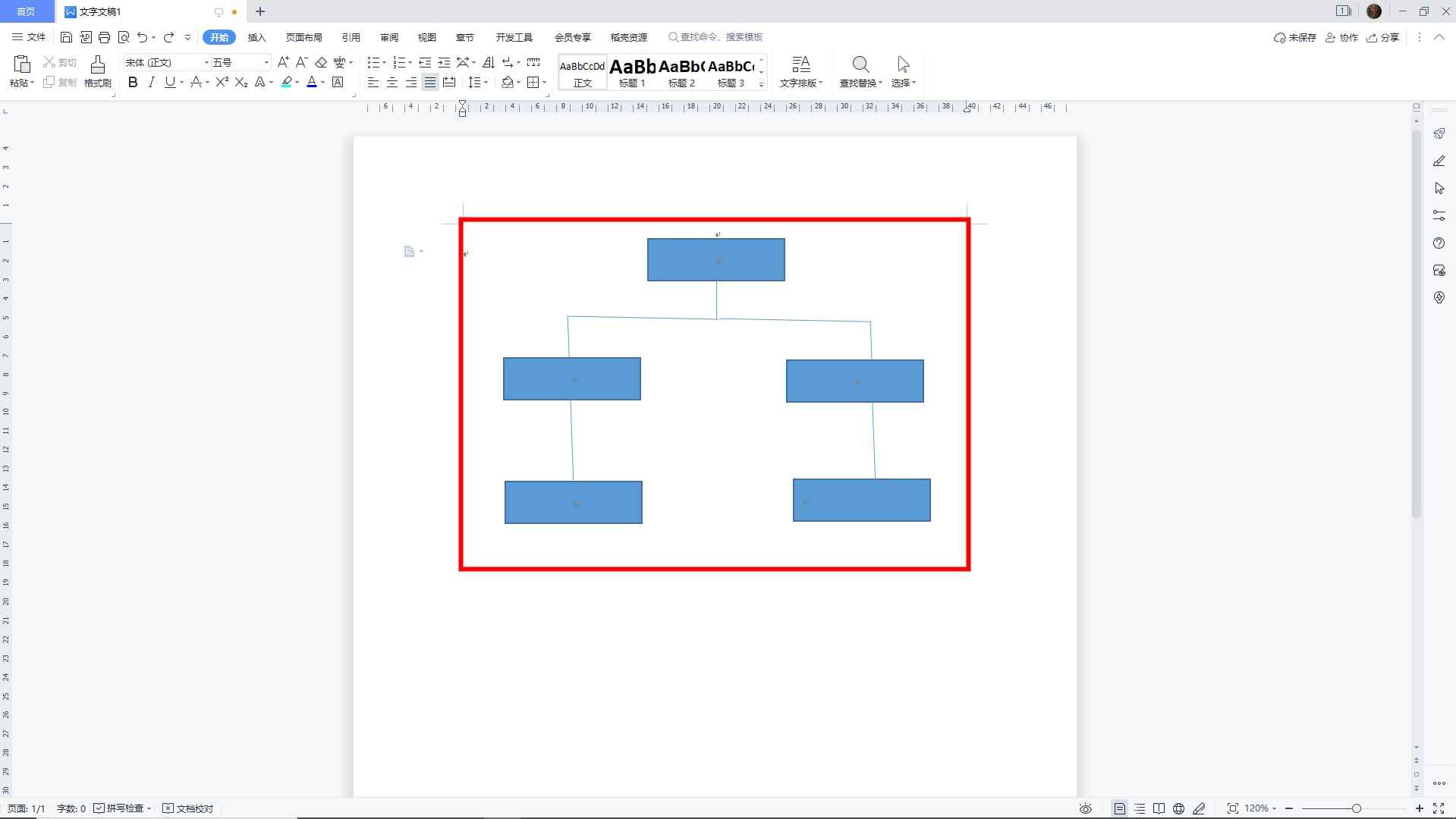Screen dimensions: 1456x819
Task: Click the increase font size icon
Action: click(283, 62)
